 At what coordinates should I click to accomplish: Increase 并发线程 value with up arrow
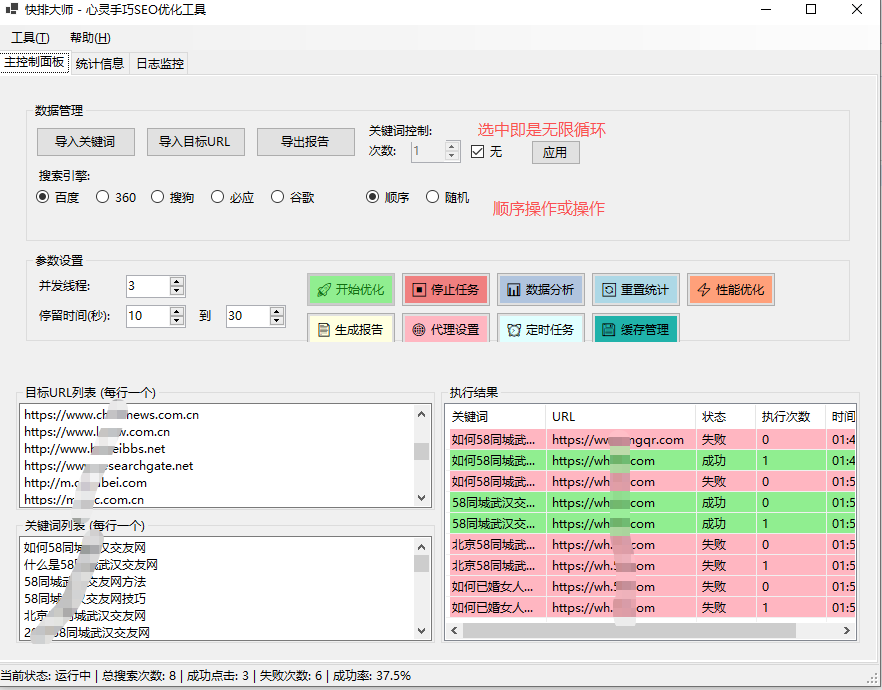click(177, 281)
